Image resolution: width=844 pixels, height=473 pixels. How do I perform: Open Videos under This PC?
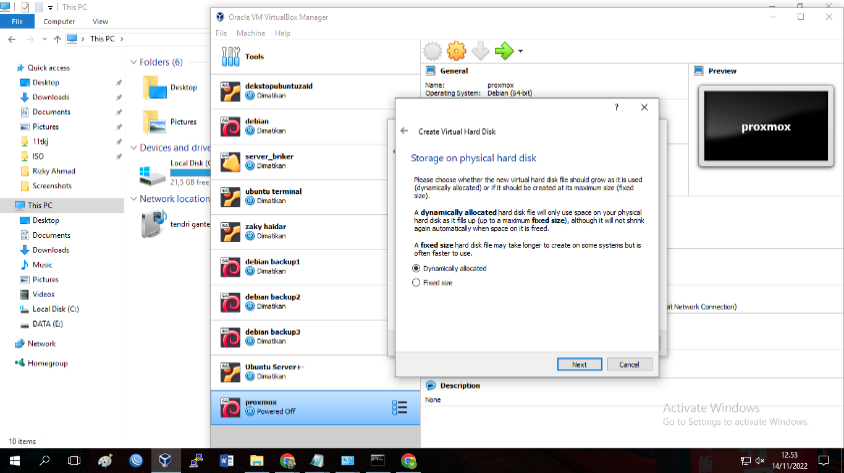coord(43,294)
